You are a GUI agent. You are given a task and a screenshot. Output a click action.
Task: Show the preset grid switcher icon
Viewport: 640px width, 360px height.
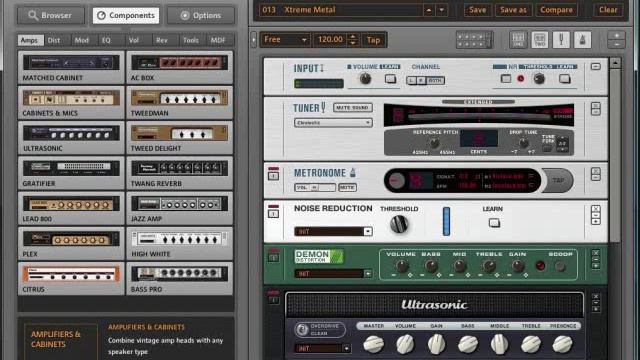click(x=474, y=40)
